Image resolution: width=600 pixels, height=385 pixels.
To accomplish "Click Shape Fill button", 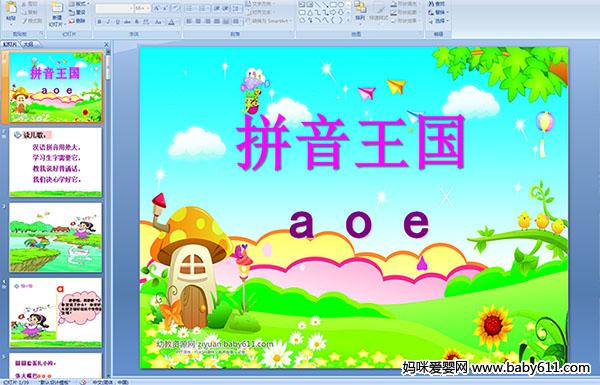I will (x=405, y=3).
